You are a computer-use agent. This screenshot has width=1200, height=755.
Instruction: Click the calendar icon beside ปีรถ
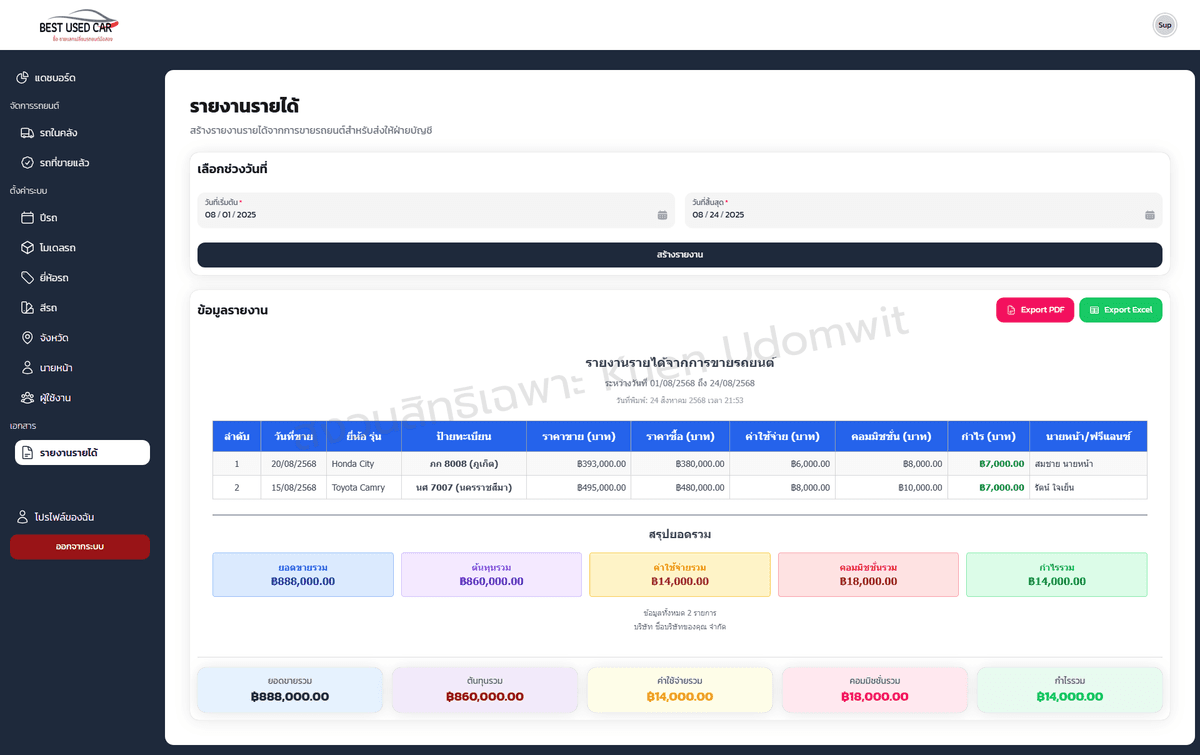(28, 218)
